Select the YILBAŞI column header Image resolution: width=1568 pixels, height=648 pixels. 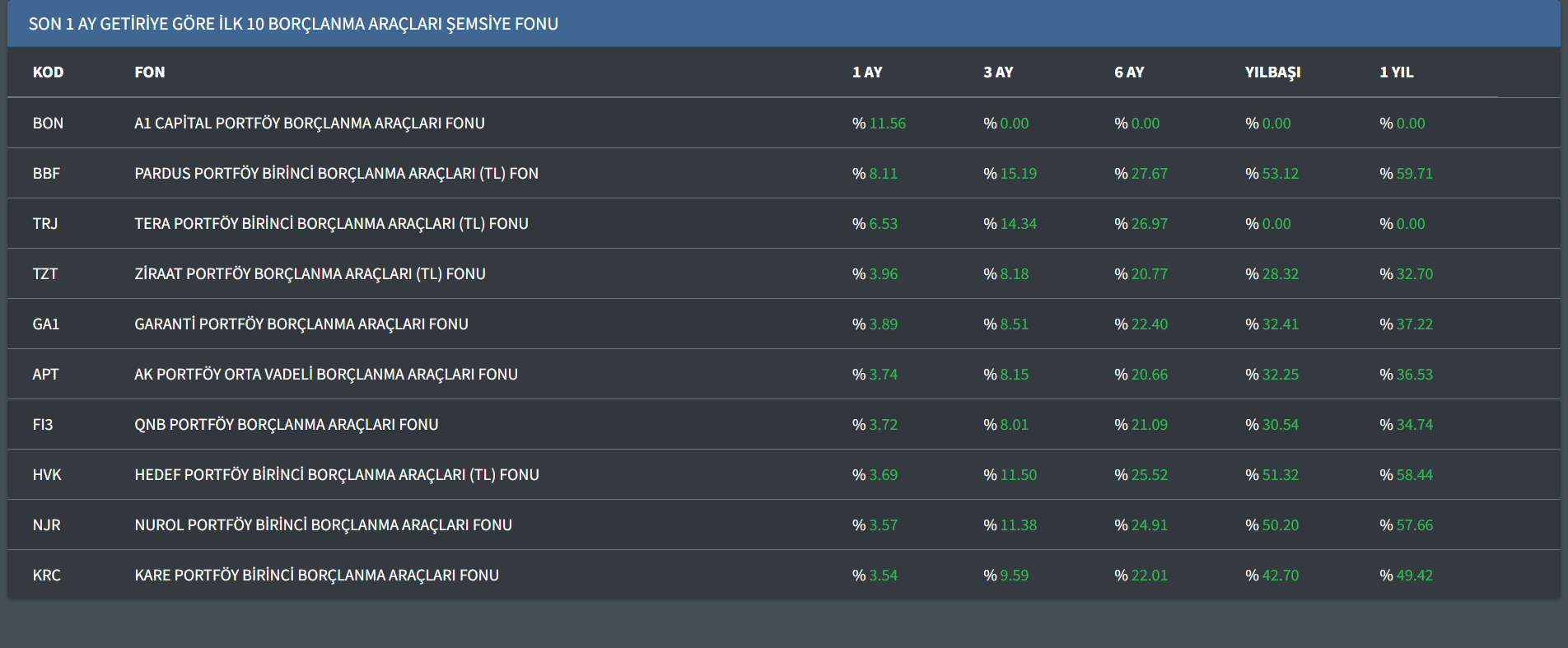(x=1272, y=72)
